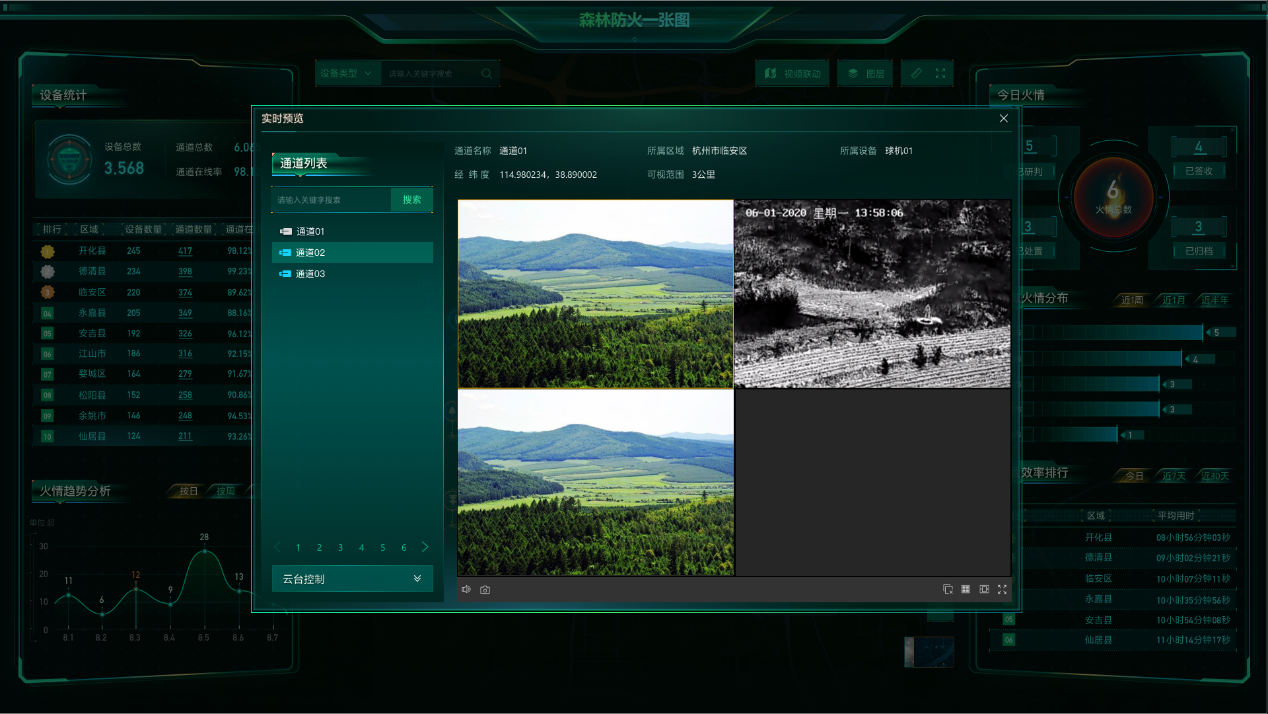Mute audio with the speaker icon
This screenshot has height=714, width=1268.
coord(466,590)
